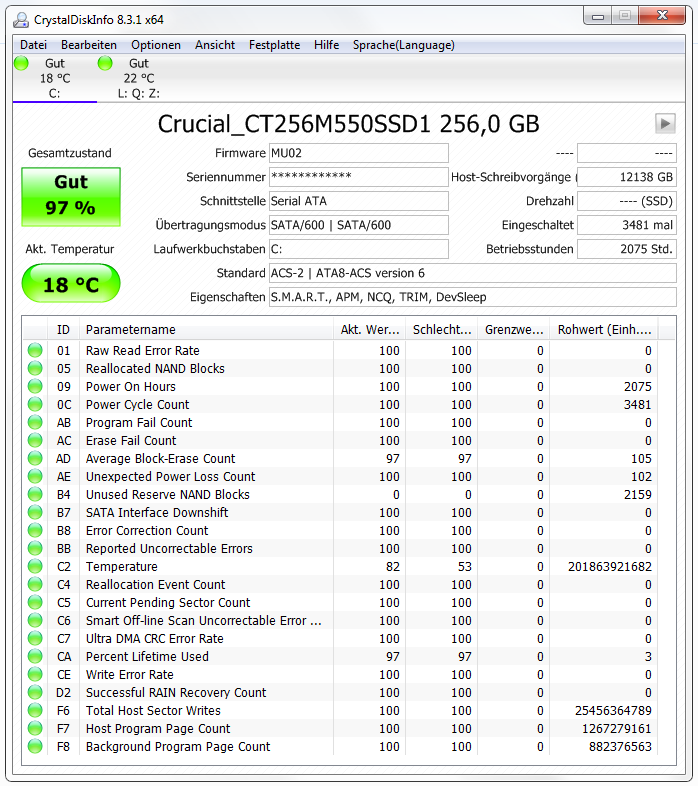Click the Akt. Wer... column header
The height and width of the screenshot is (786, 698).
tap(370, 329)
